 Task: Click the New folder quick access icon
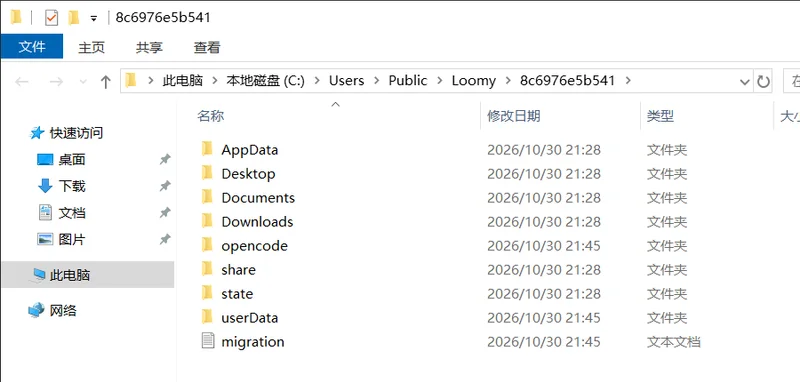click(74, 18)
